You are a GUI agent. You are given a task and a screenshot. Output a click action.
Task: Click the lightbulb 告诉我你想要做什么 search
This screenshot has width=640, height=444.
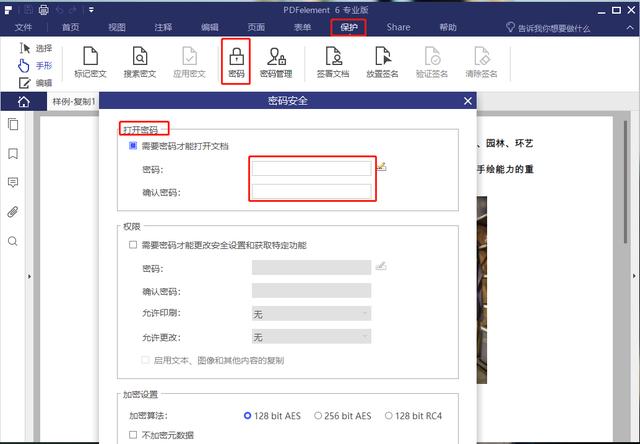tap(548, 28)
